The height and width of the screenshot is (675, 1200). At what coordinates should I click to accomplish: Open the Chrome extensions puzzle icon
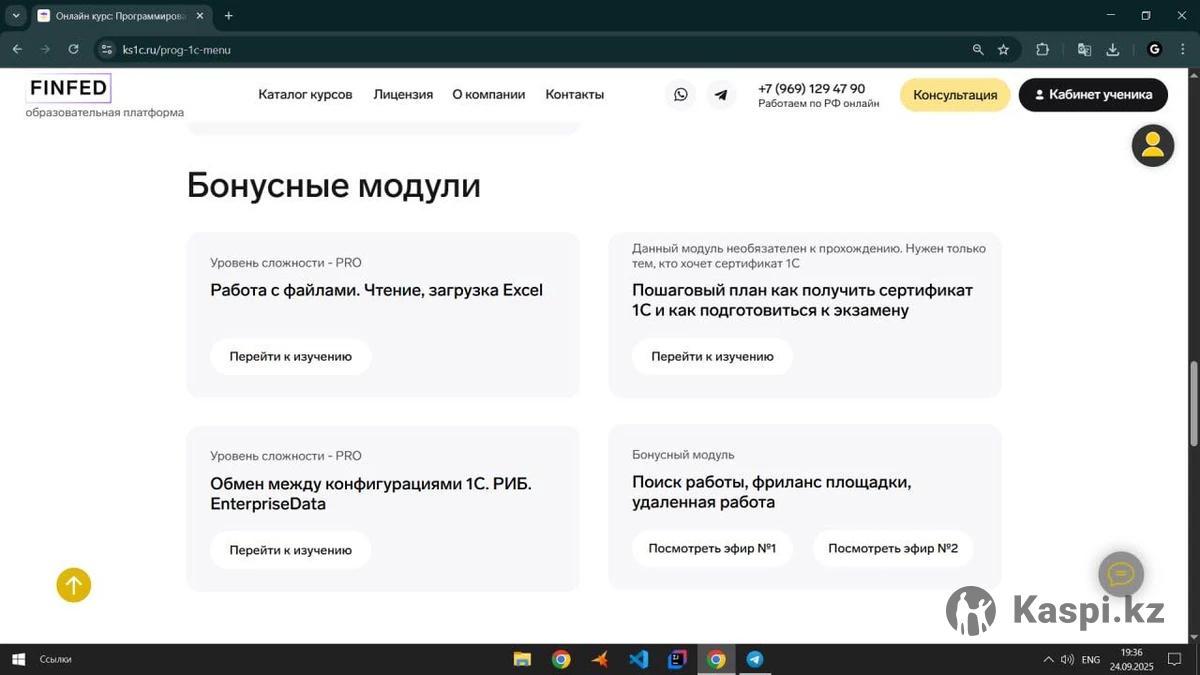pyautogui.click(x=1042, y=49)
